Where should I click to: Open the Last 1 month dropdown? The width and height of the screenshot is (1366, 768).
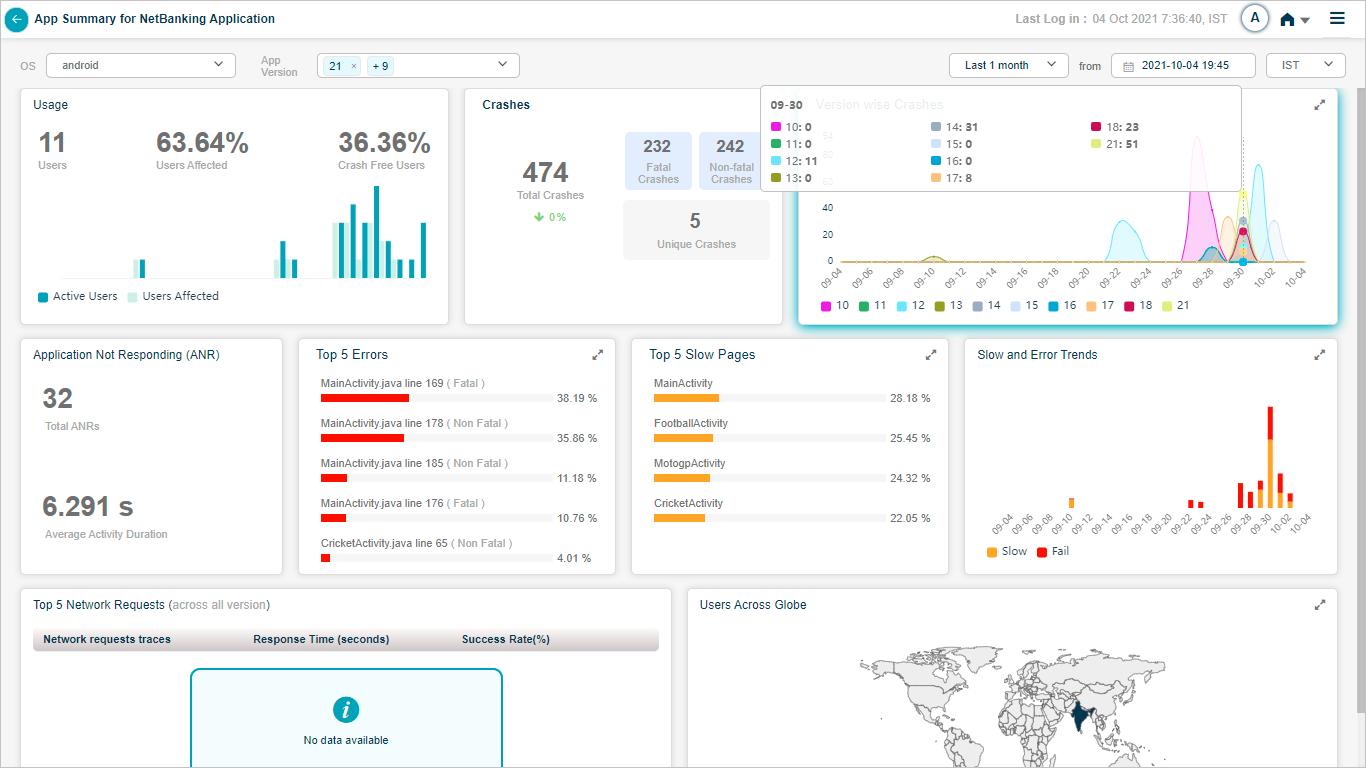pyautogui.click(x=1009, y=65)
